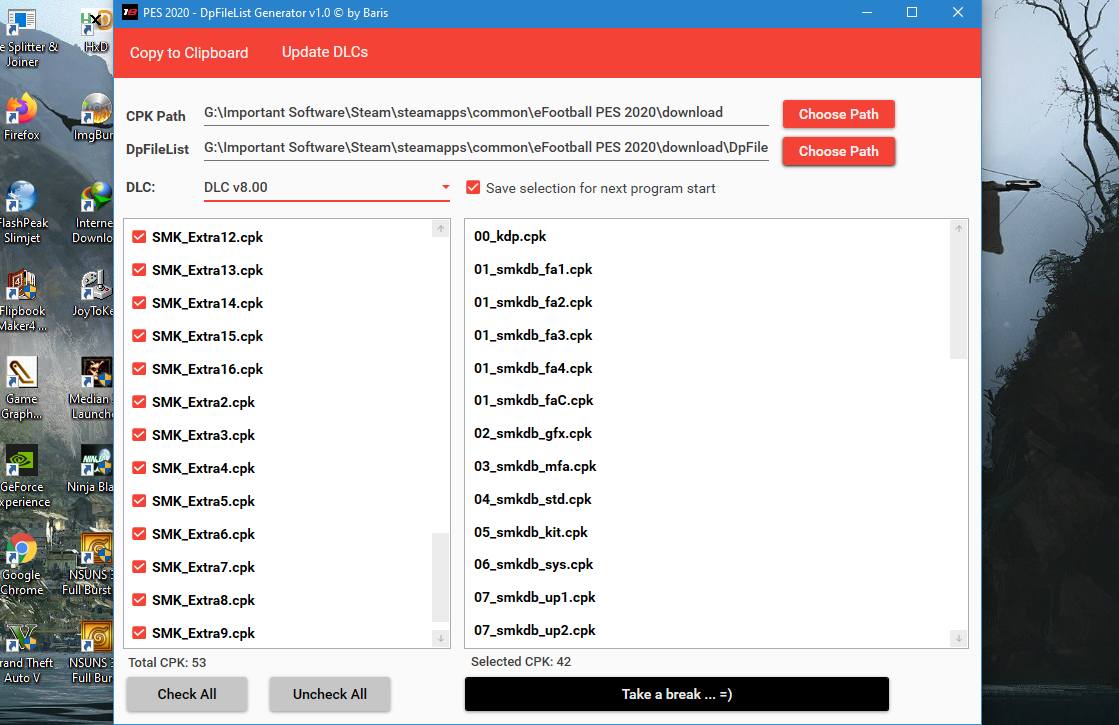Image resolution: width=1119 pixels, height=725 pixels.
Task: Toggle SMK_Extra8.cpk checkbox
Action: (139, 599)
